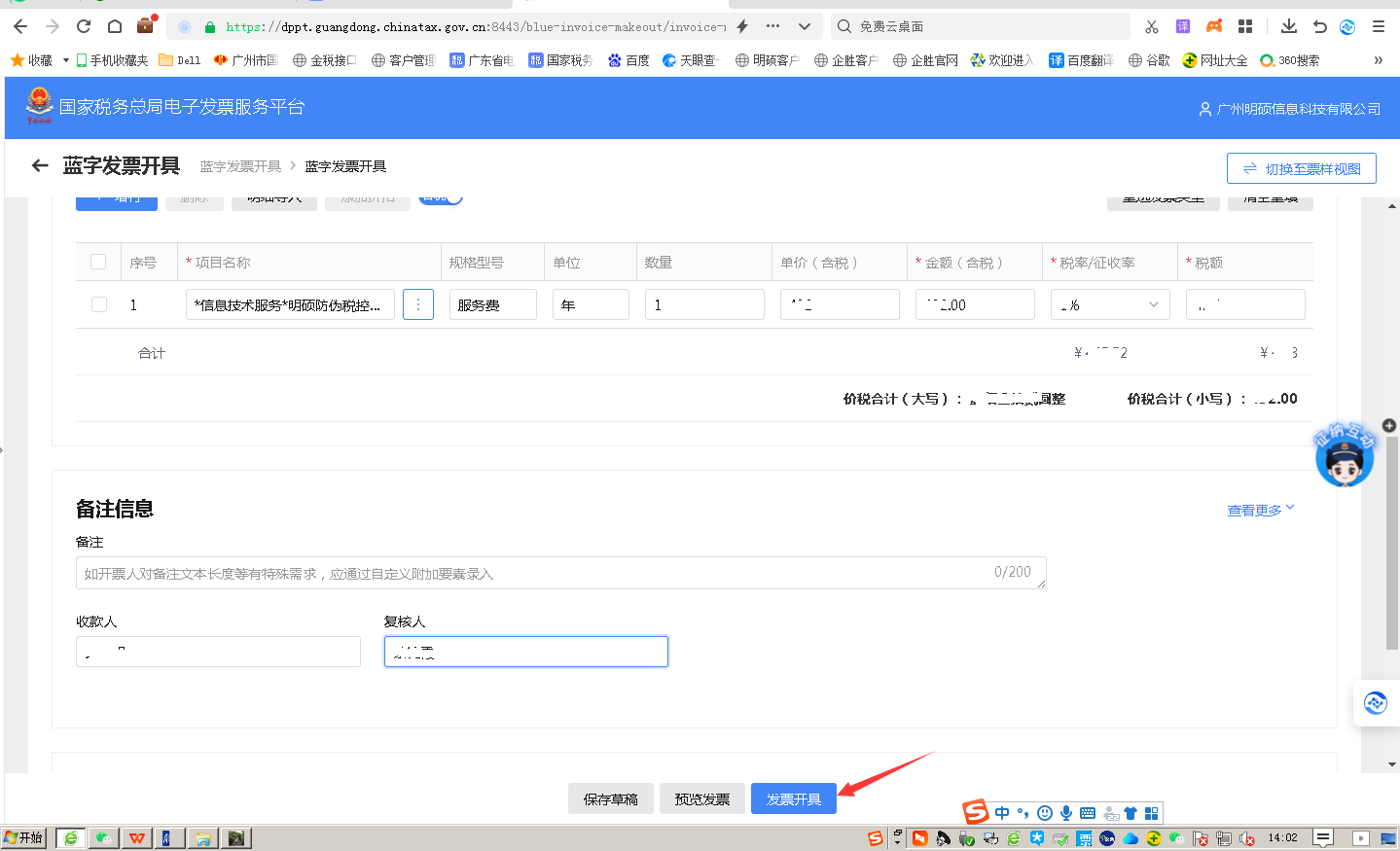
Task: Expand 查看更多 in remarks section
Action: [1260, 510]
